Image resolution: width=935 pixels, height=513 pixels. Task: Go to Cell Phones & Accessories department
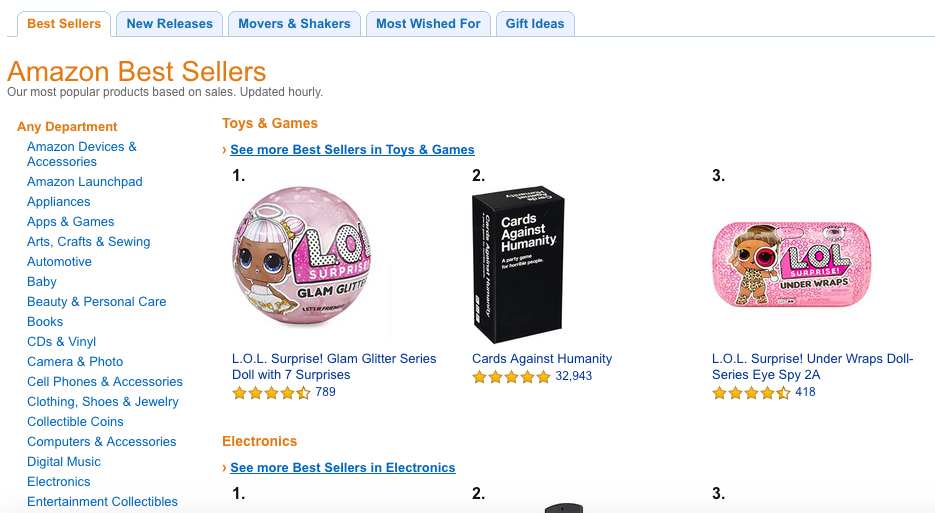click(105, 382)
